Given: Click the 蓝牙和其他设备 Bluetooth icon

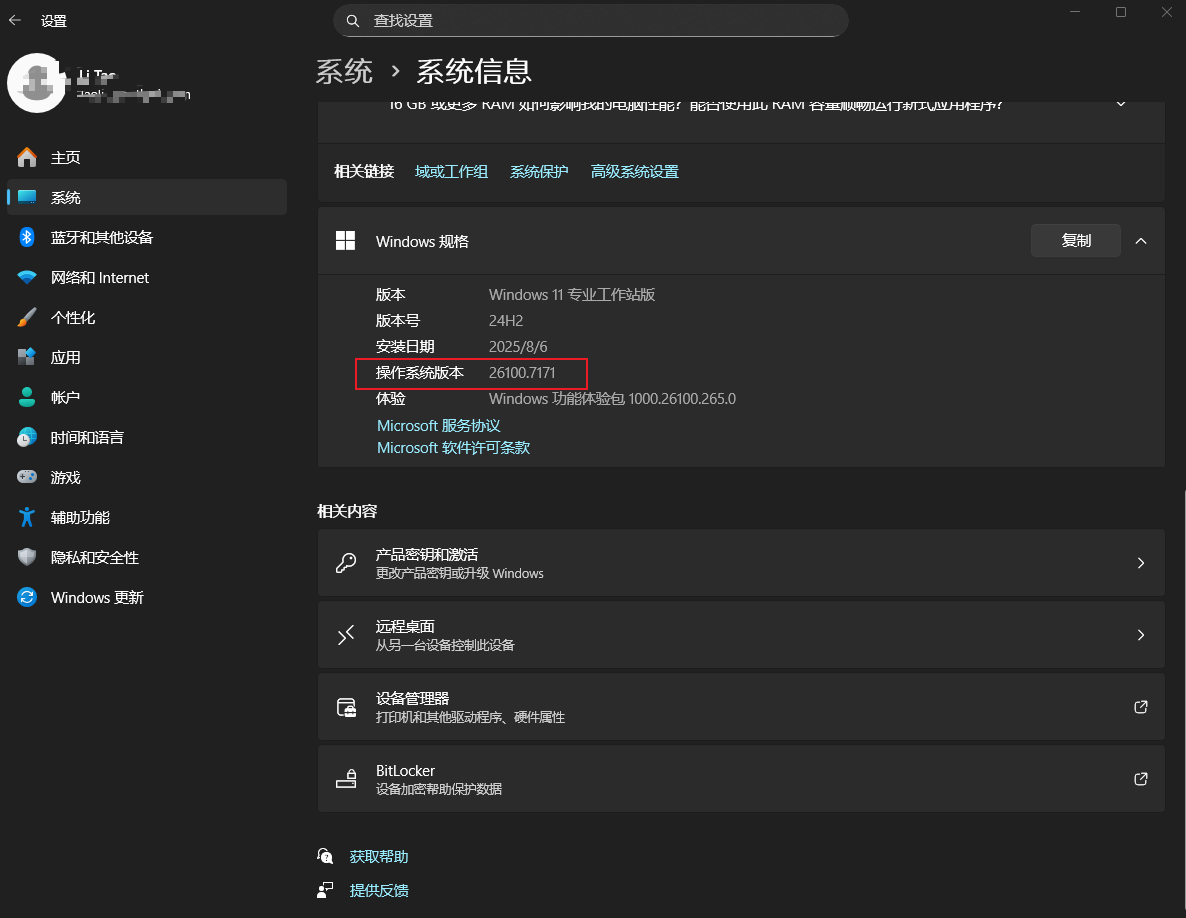Looking at the screenshot, I should click(26, 237).
